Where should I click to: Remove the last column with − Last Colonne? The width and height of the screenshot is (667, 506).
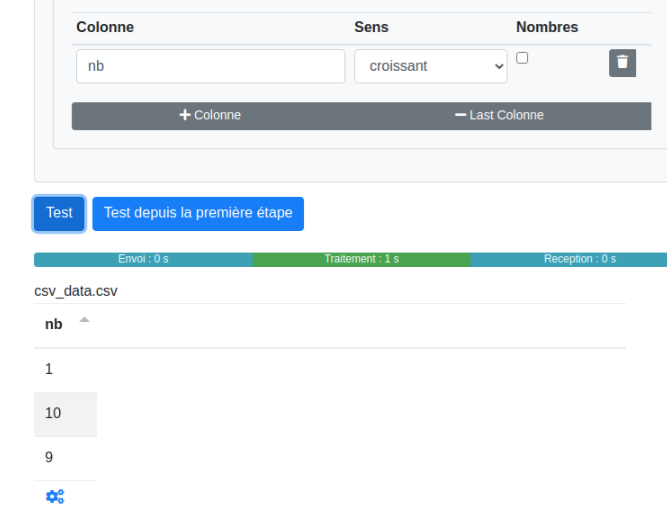(499, 115)
